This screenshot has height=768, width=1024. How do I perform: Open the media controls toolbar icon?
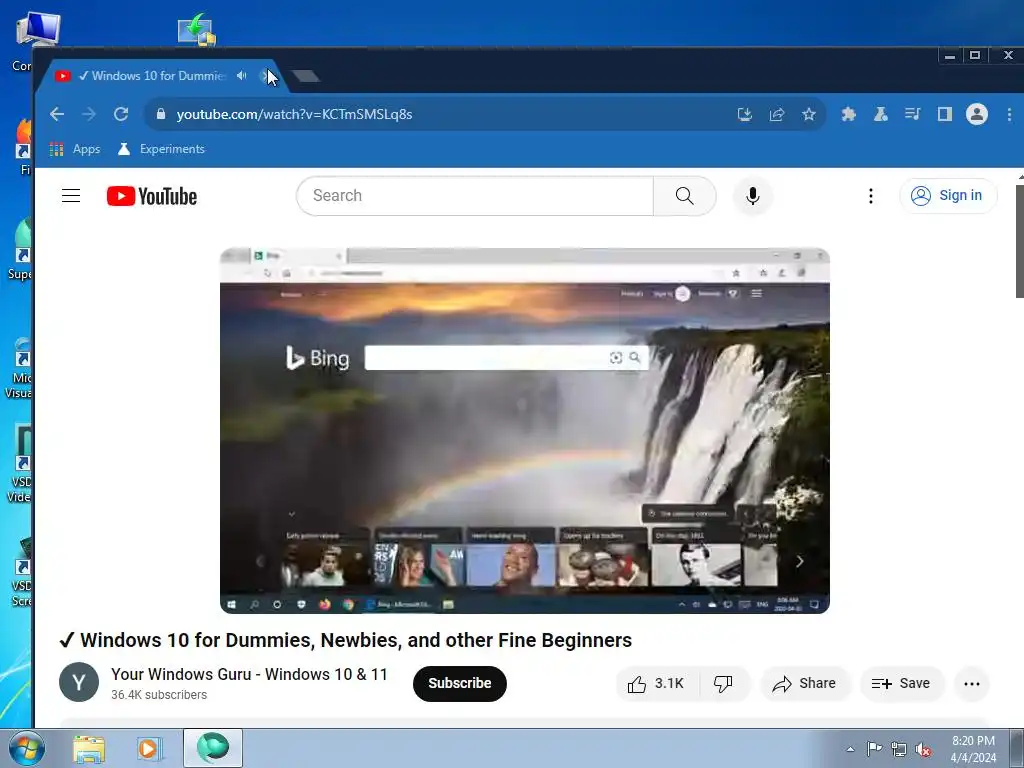[912, 114]
